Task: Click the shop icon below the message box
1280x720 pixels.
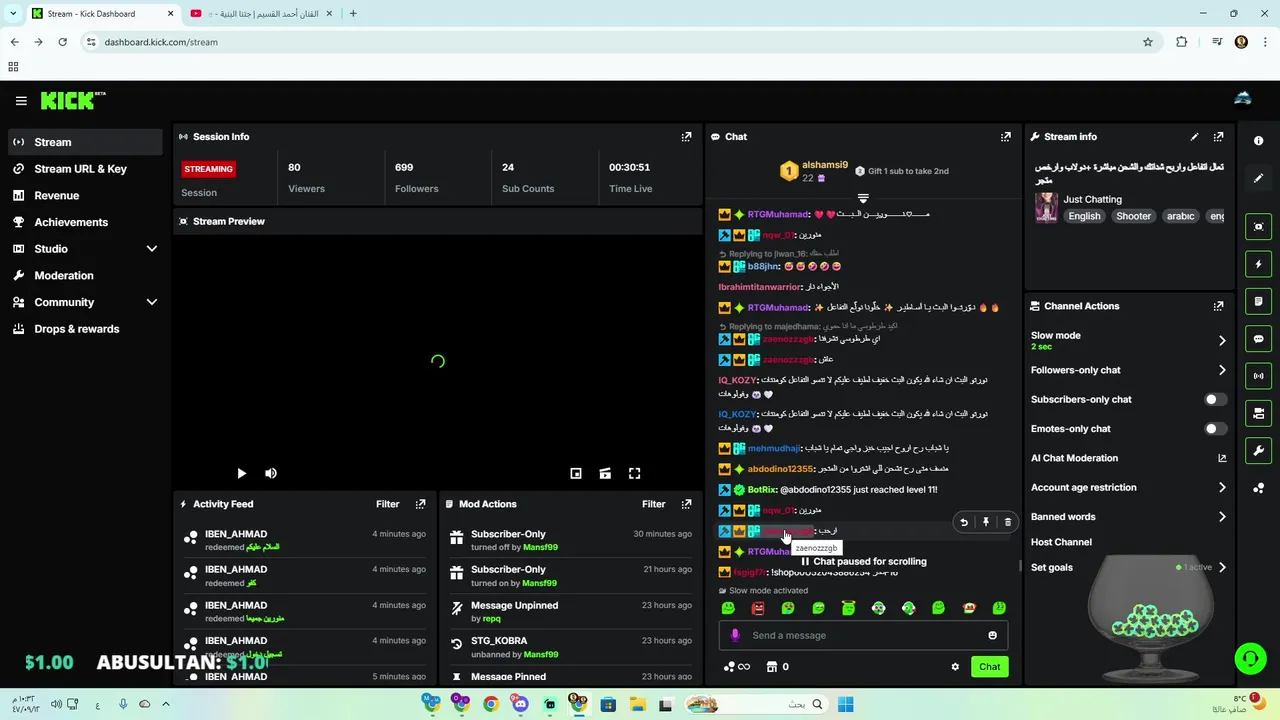Action: point(772,667)
